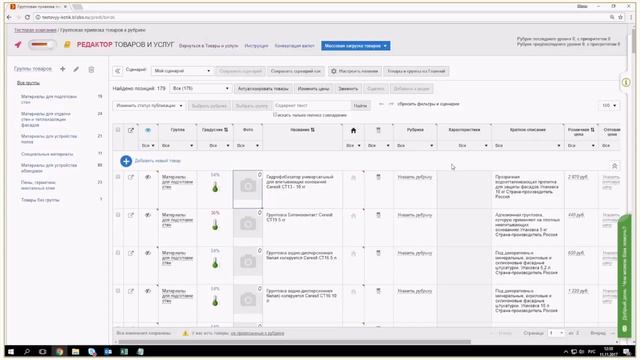The image size is (640, 360).
Task: Delete the Грунтовка Бетоноконтакт product with its trash icon
Action: [378, 215]
